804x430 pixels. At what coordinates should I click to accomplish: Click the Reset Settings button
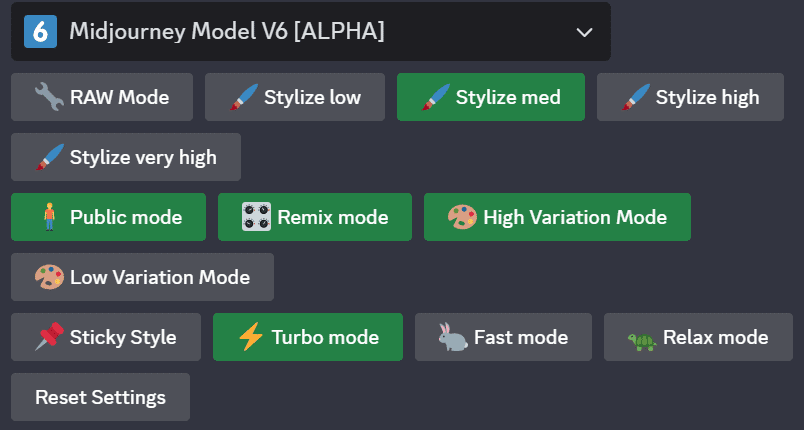click(100, 397)
